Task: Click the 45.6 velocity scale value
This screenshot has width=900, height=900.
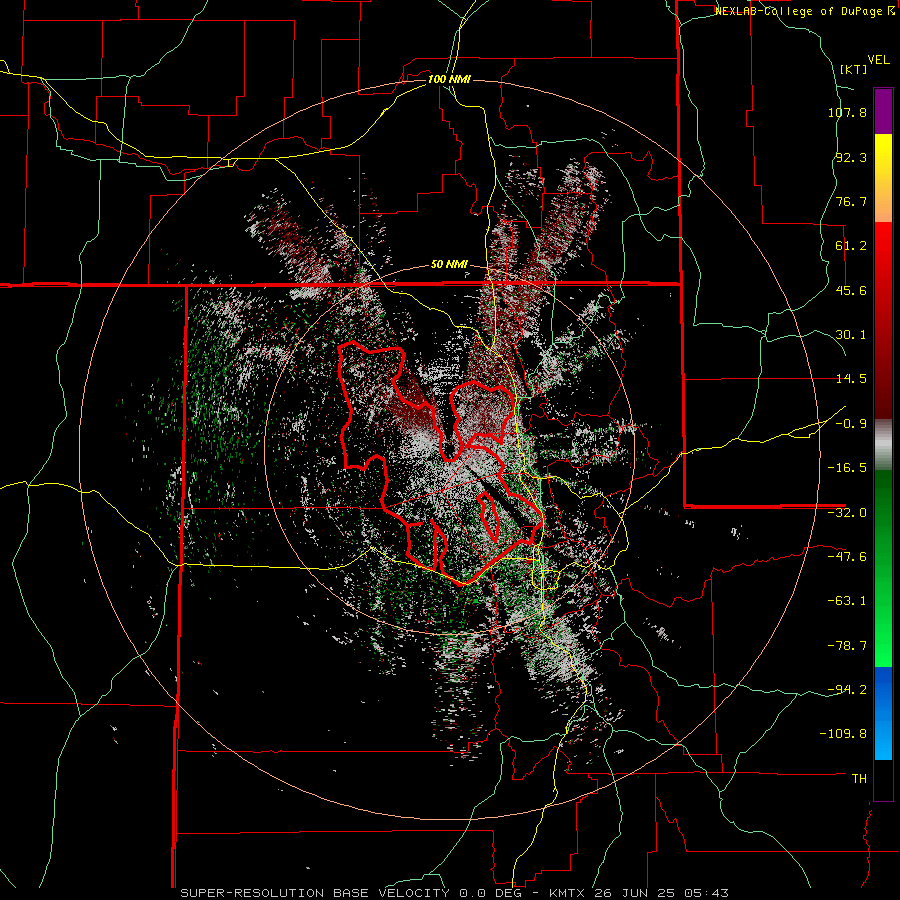Action: pyautogui.click(x=851, y=290)
